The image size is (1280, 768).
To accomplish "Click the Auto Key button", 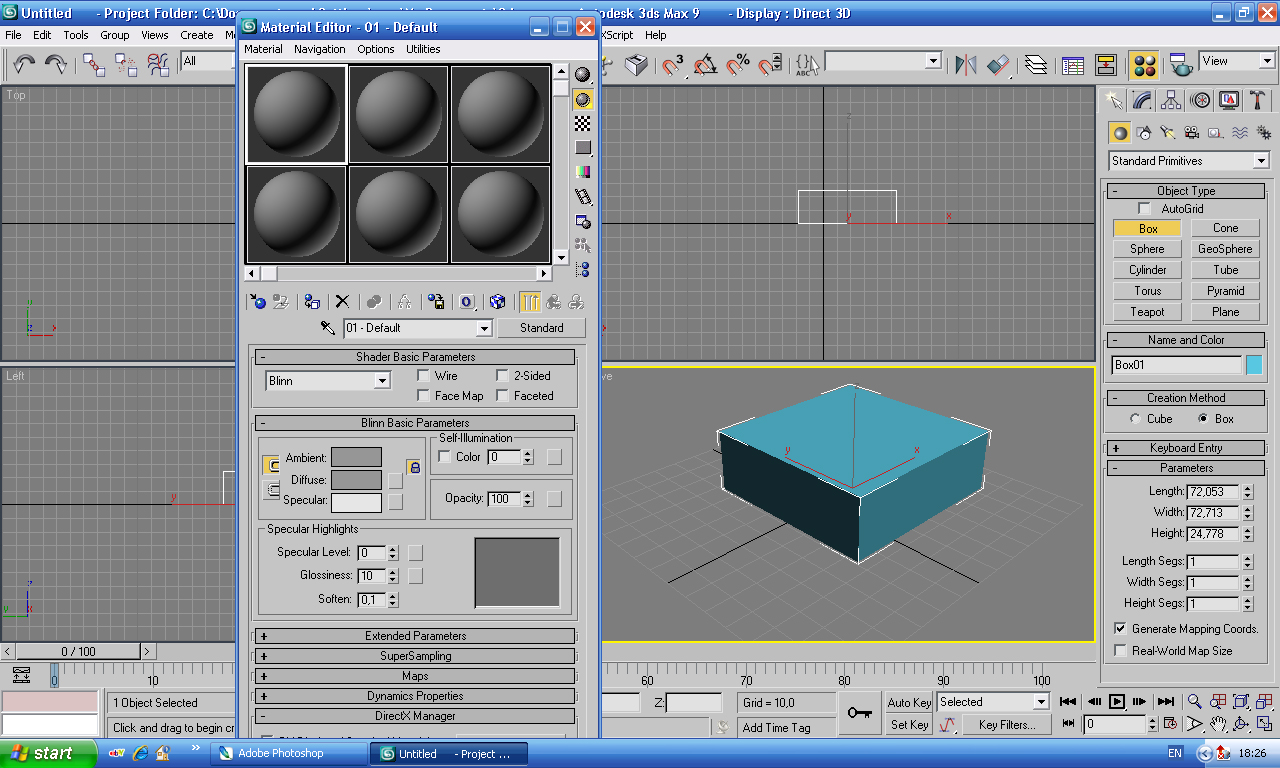I will pos(909,703).
